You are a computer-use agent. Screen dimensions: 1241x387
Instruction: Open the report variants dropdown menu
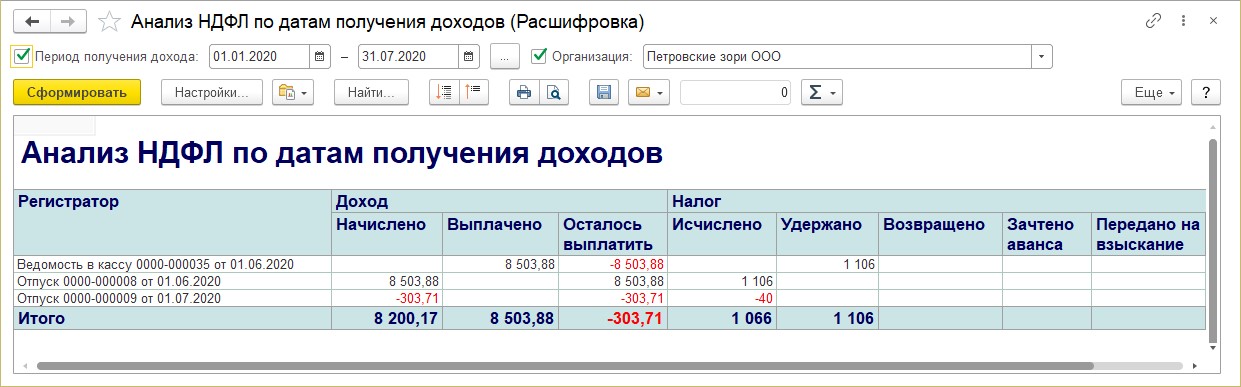[x=293, y=92]
